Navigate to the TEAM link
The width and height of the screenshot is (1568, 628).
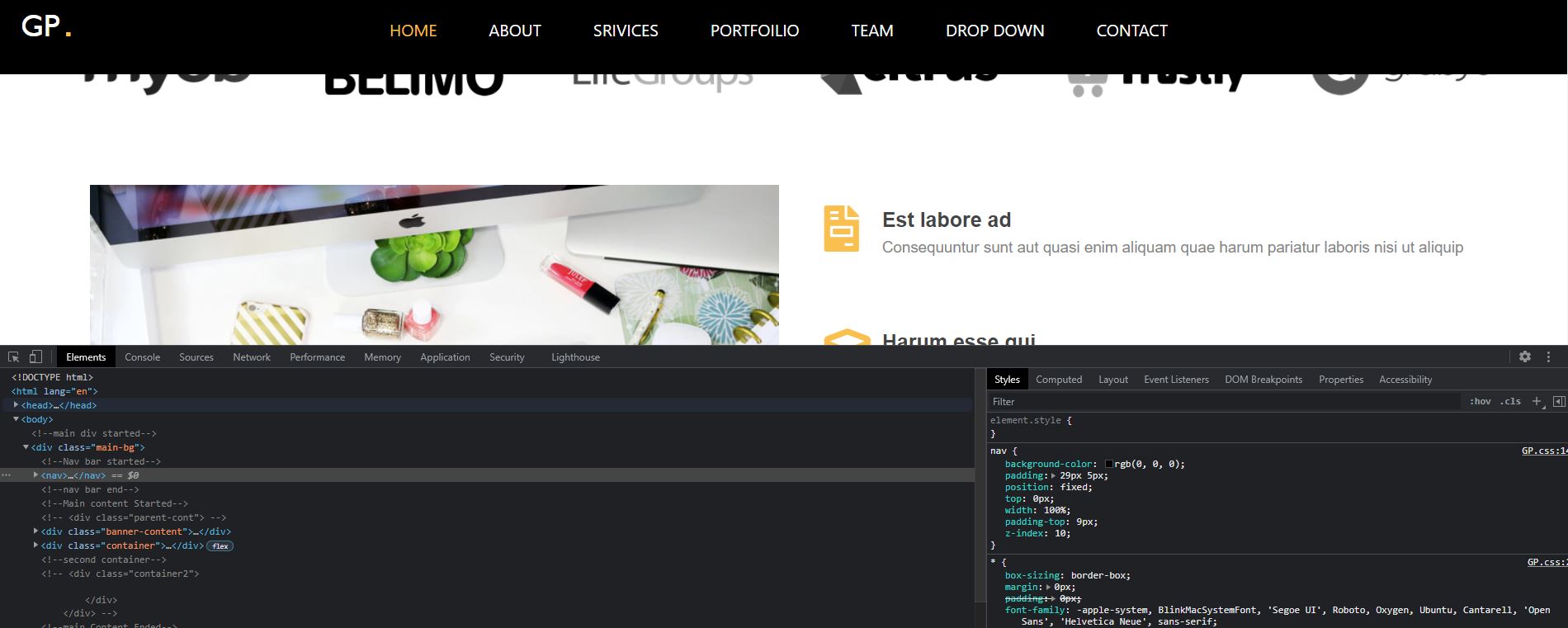pyautogui.click(x=872, y=31)
